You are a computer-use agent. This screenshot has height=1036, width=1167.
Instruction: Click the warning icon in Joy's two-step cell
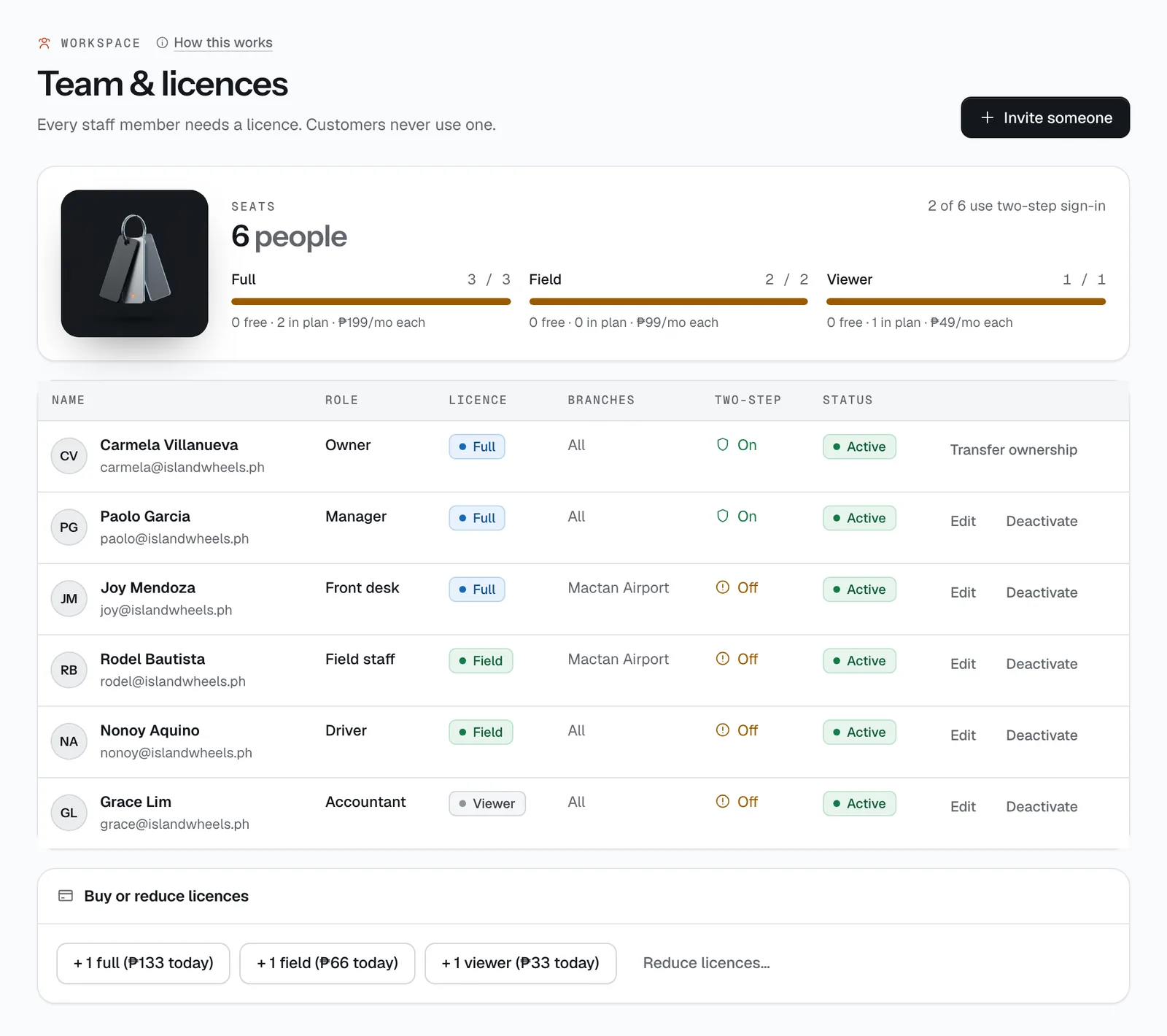[723, 587]
